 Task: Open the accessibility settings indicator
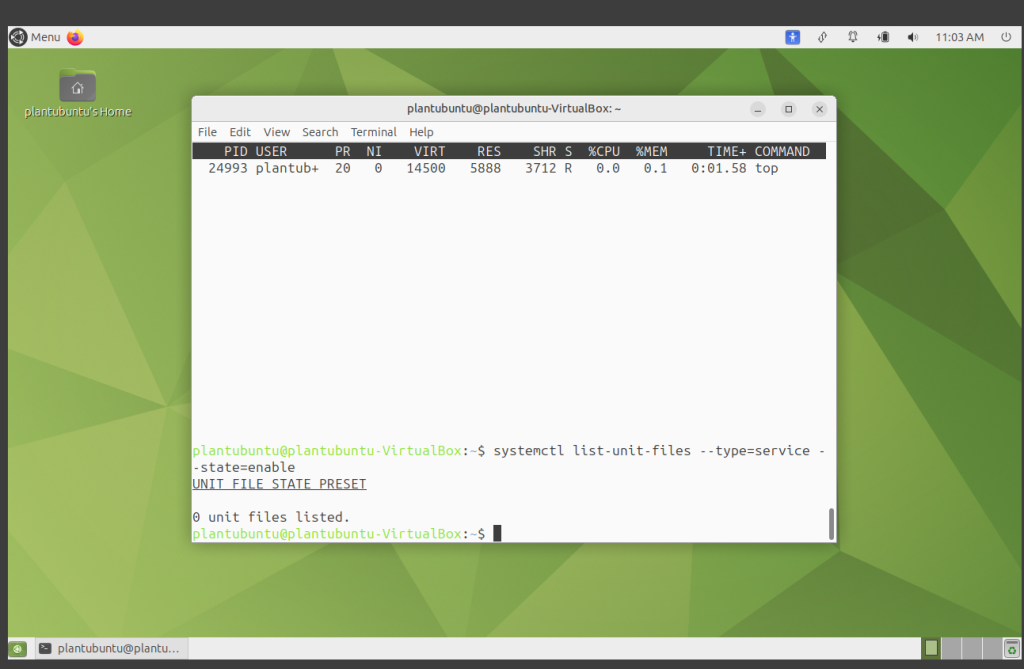[792, 37]
